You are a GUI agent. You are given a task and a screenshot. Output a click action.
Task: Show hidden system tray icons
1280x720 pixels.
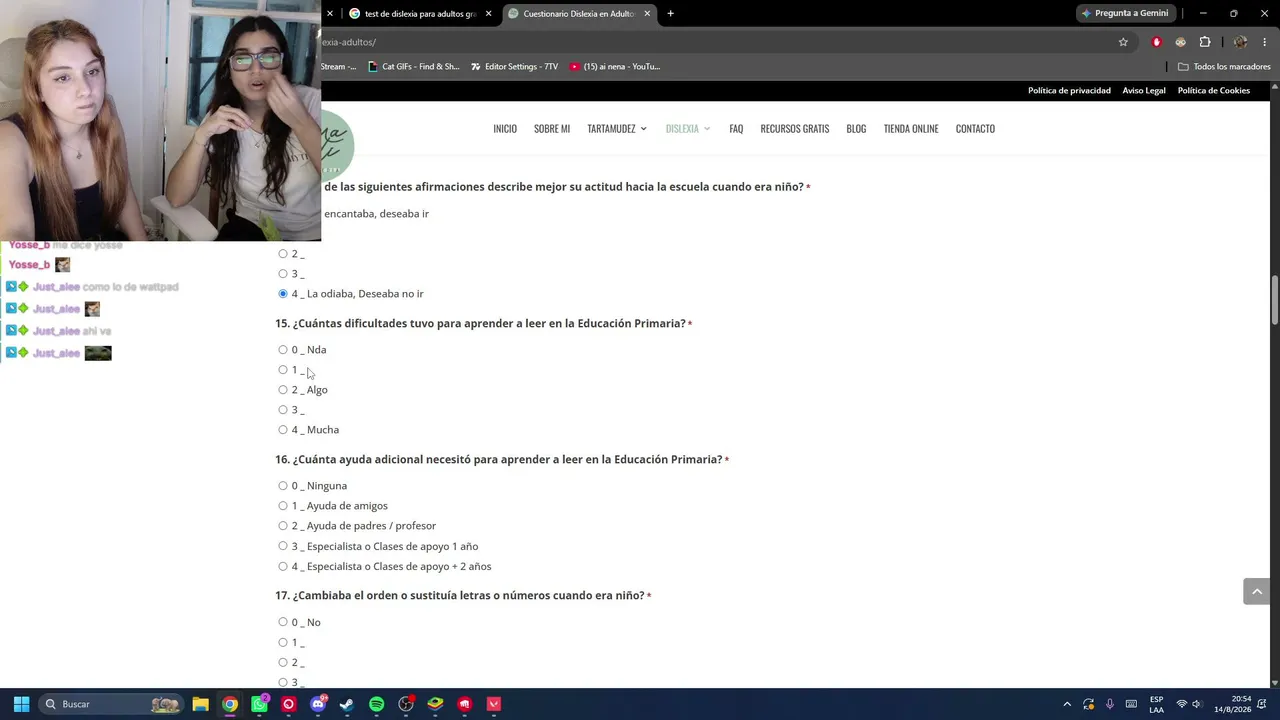pos(1066,704)
